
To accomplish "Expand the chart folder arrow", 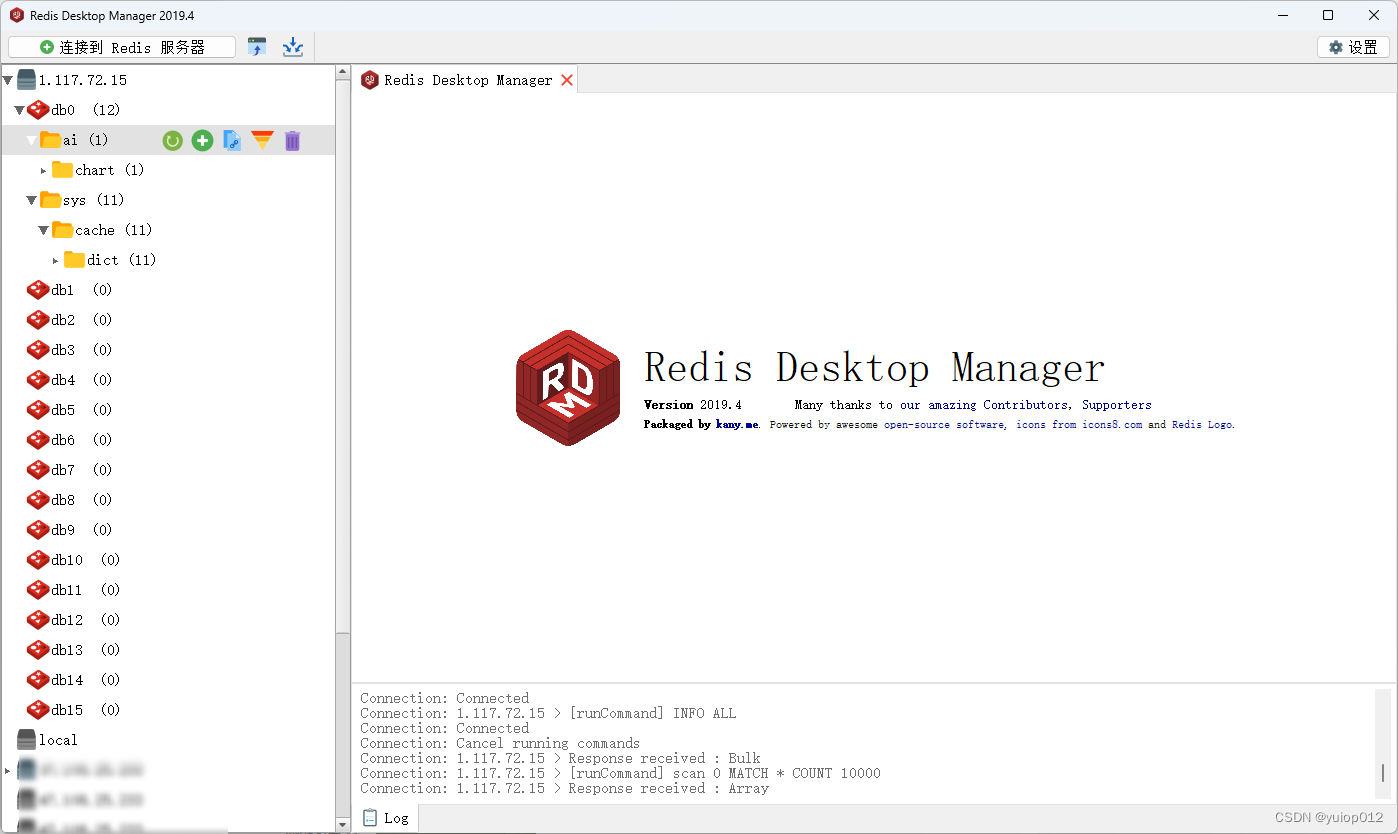I will pos(44,170).
